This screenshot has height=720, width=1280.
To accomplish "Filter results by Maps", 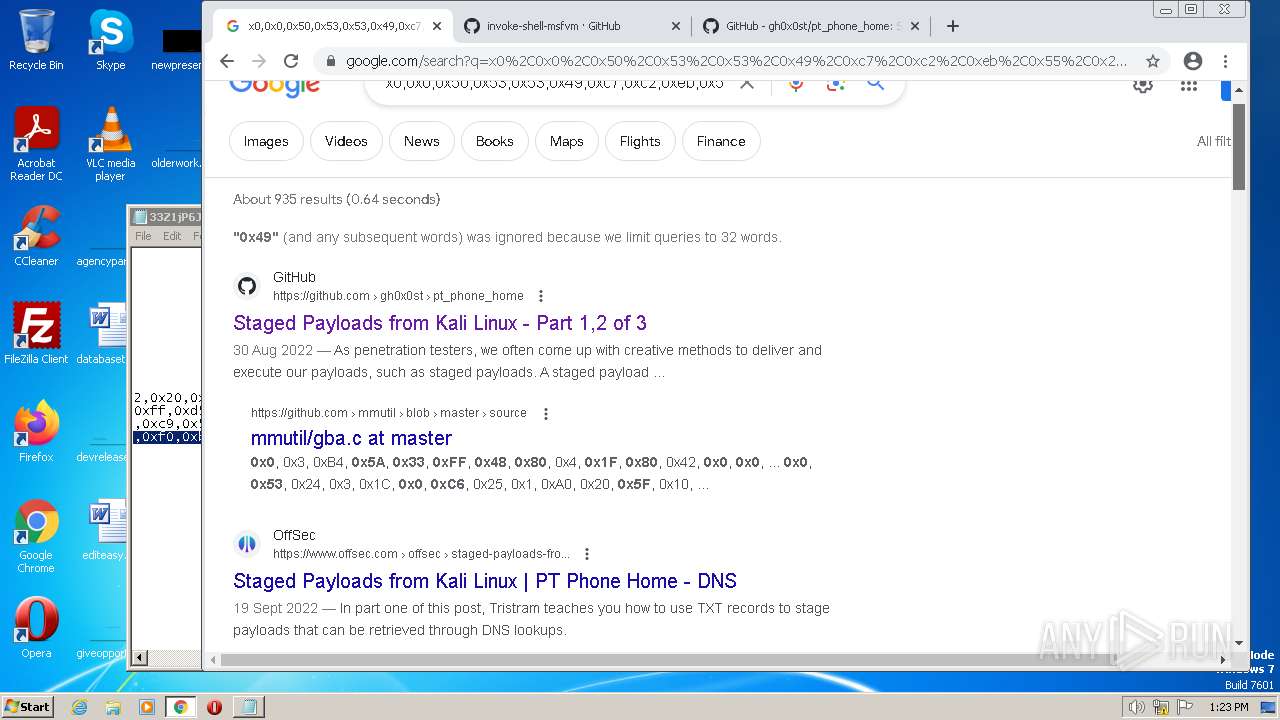I will point(567,141).
